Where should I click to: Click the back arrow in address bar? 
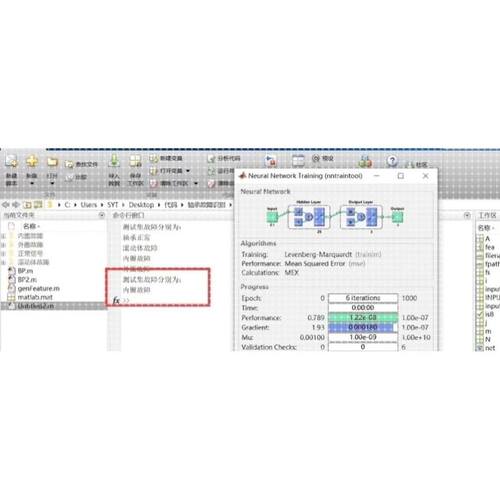[6, 205]
